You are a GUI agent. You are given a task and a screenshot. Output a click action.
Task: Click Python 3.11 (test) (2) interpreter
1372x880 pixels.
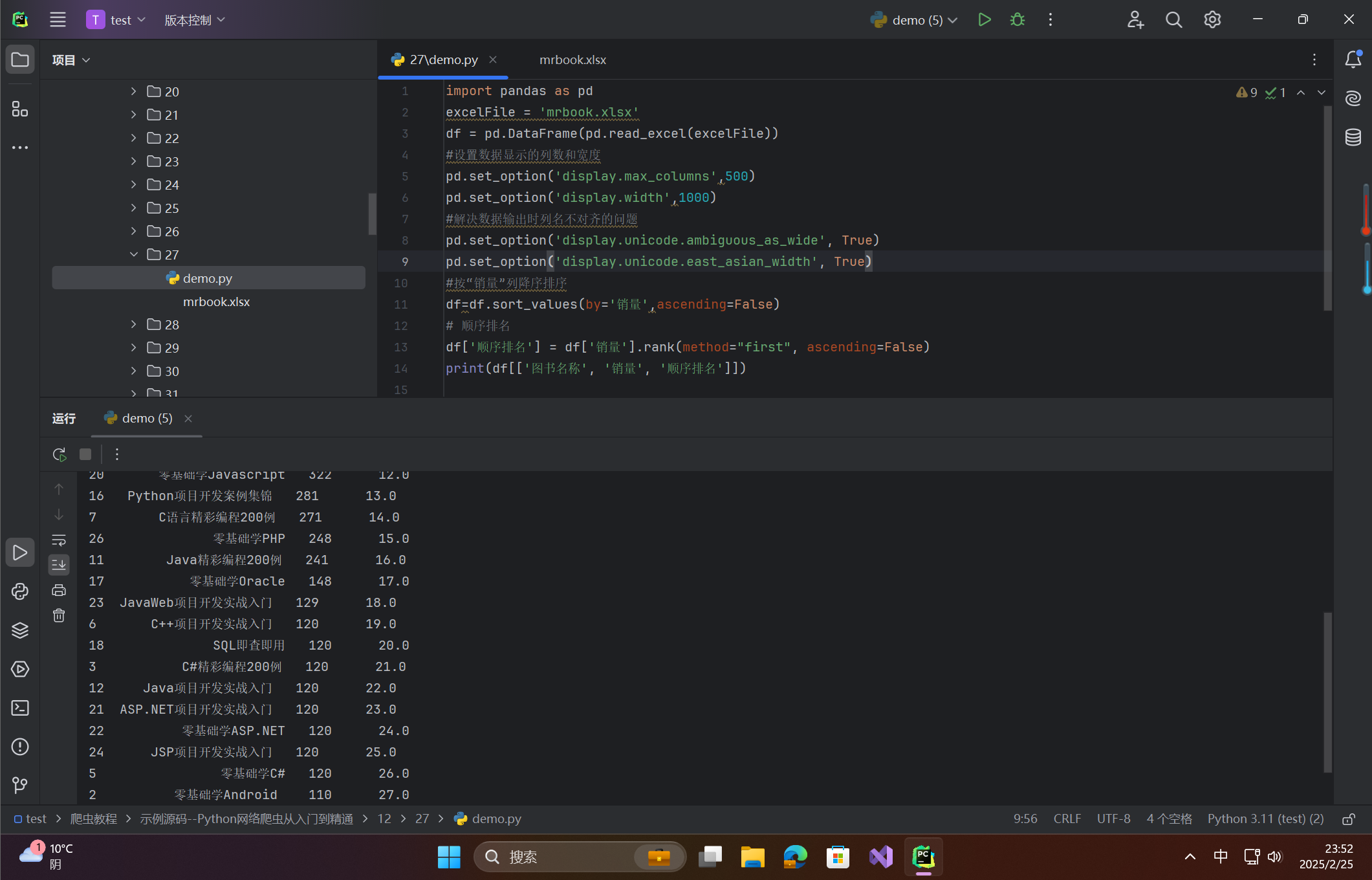(1266, 819)
